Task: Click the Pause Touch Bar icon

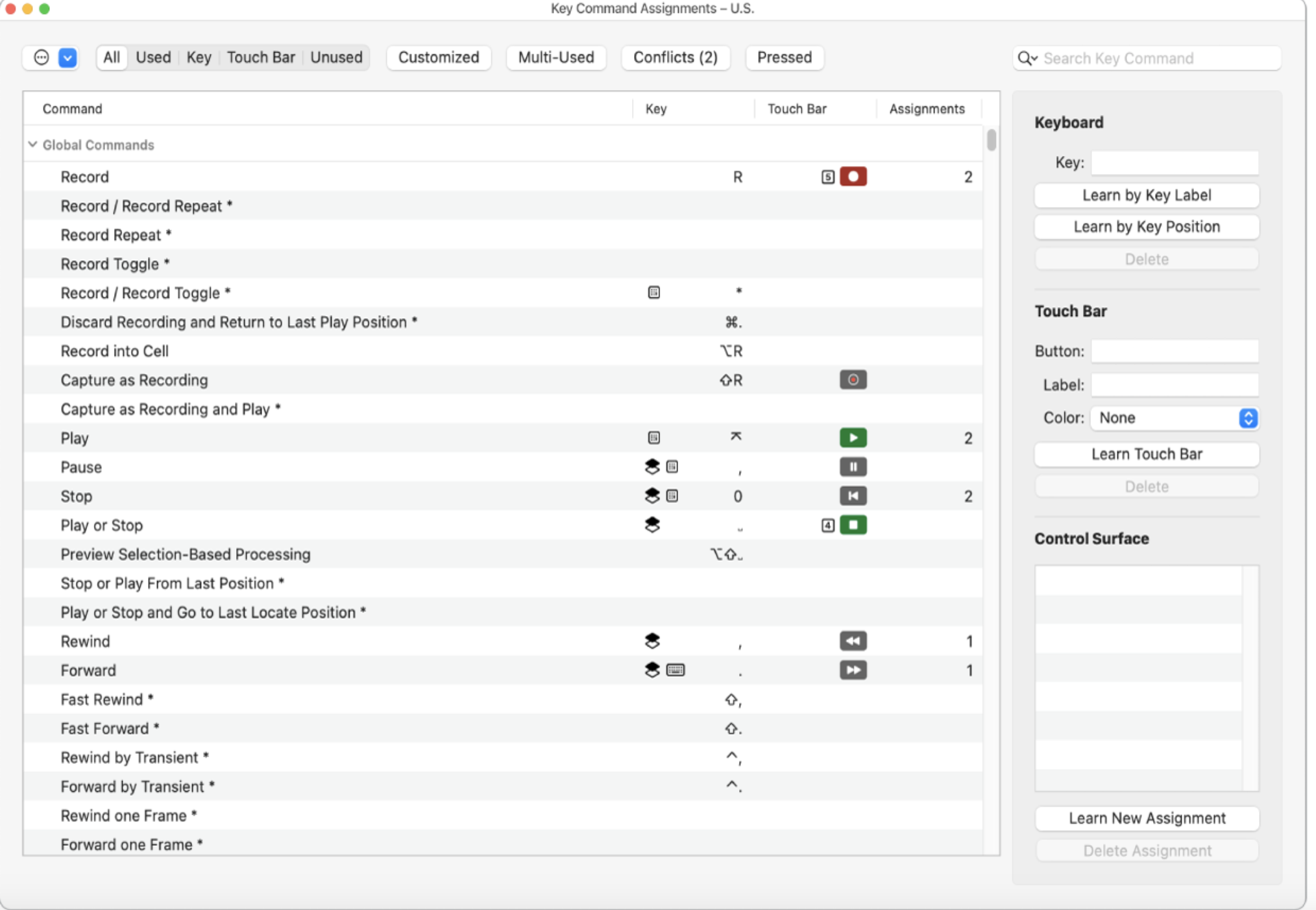Action: pos(853,467)
